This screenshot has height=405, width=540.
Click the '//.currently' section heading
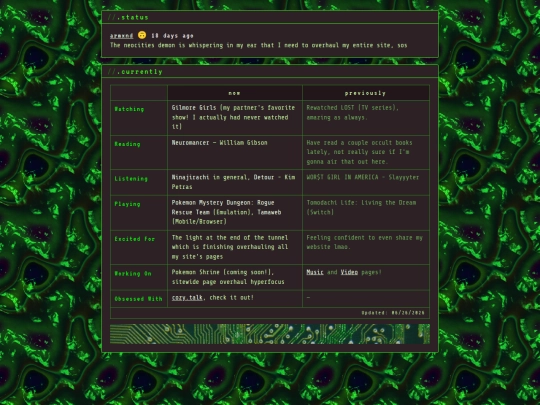tap(135, 72)
